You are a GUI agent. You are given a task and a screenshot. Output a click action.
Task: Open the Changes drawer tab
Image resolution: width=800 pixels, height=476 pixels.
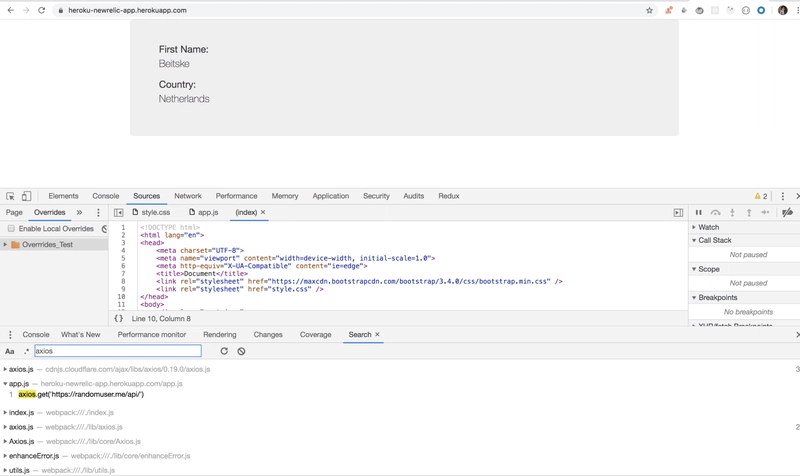click(x=268, y=335)
